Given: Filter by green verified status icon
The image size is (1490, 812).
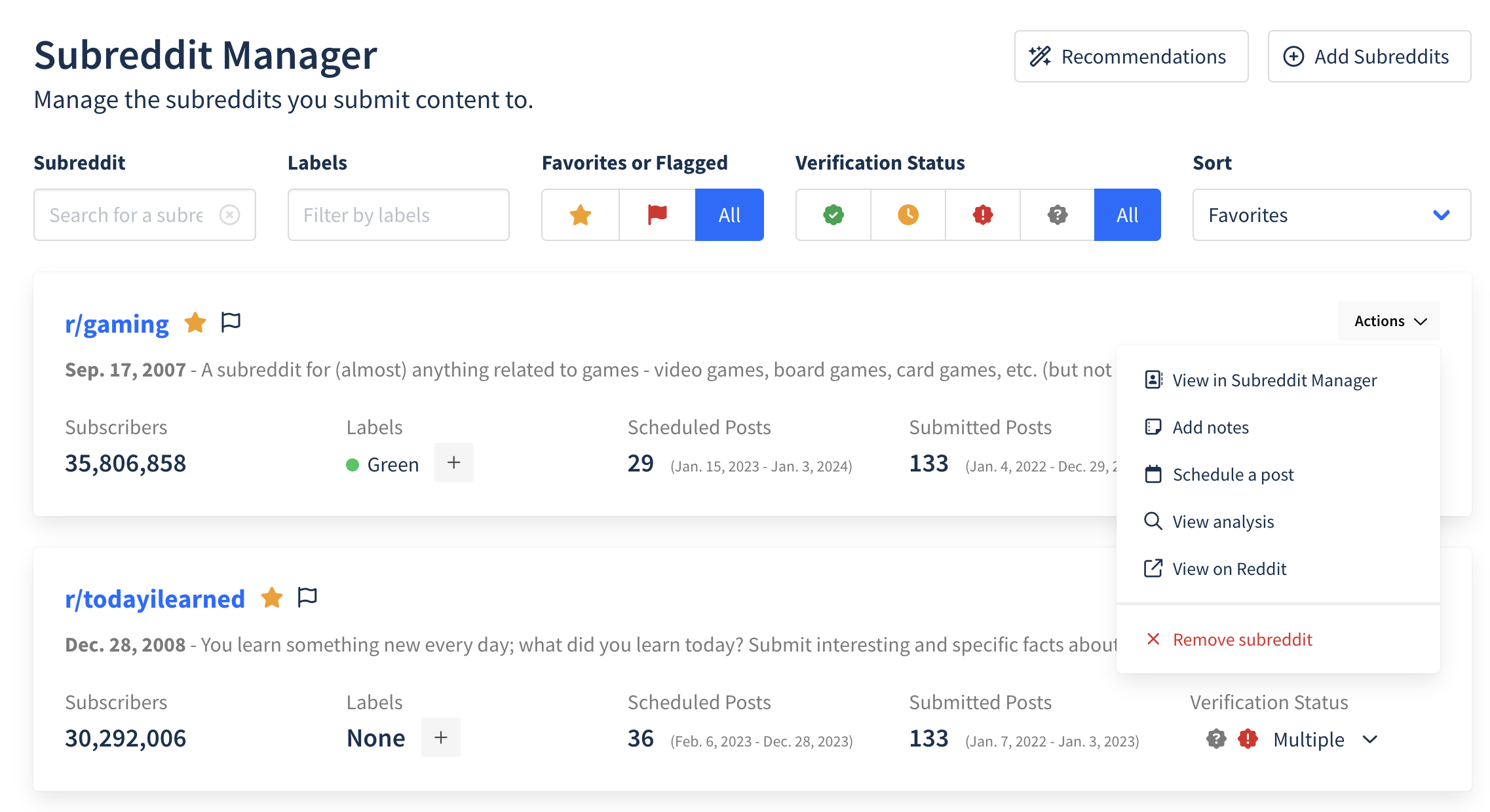Looking at the screenshot, I should coord(833,215).
